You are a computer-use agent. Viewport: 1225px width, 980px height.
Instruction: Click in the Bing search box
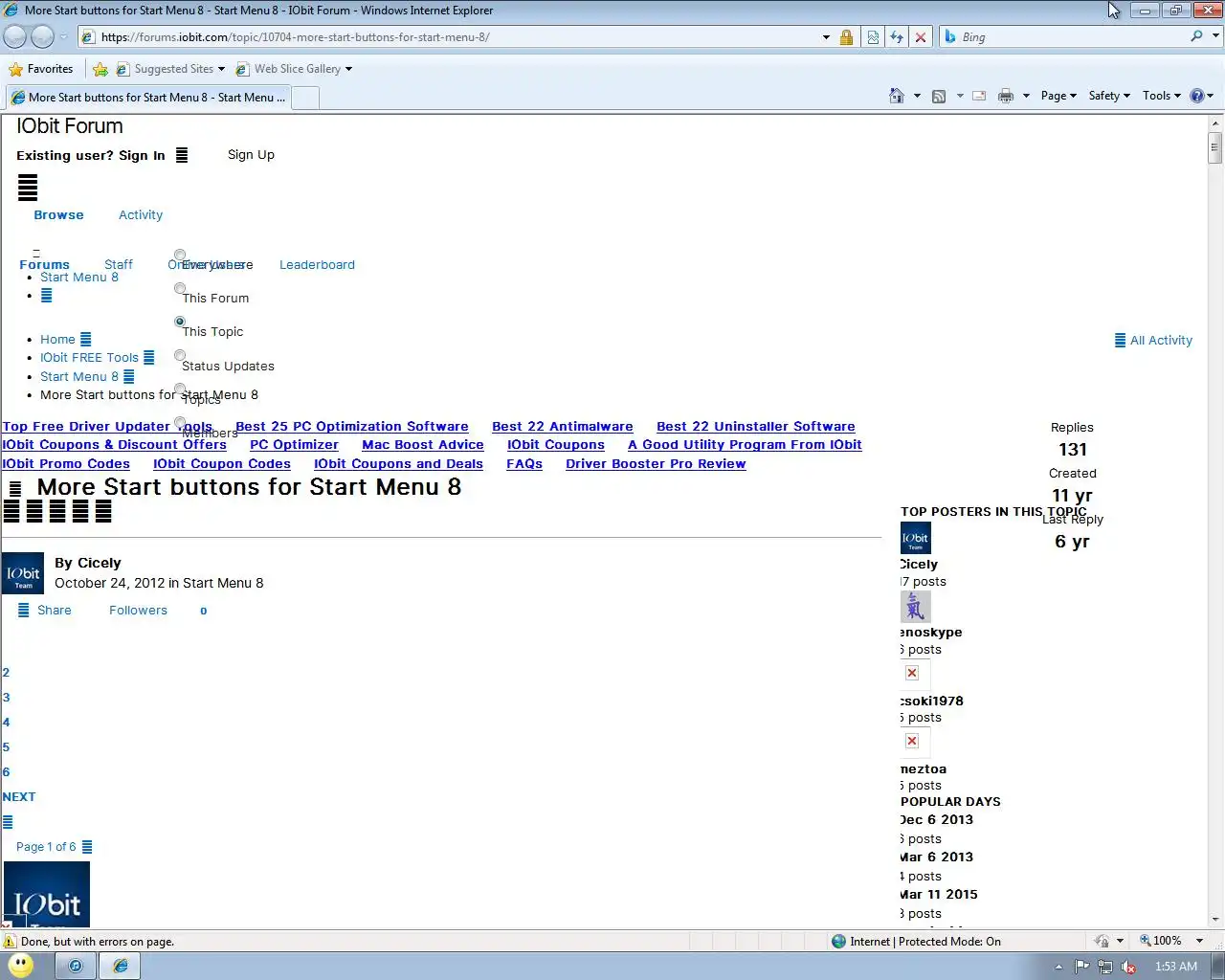(x=1072, y=36)
